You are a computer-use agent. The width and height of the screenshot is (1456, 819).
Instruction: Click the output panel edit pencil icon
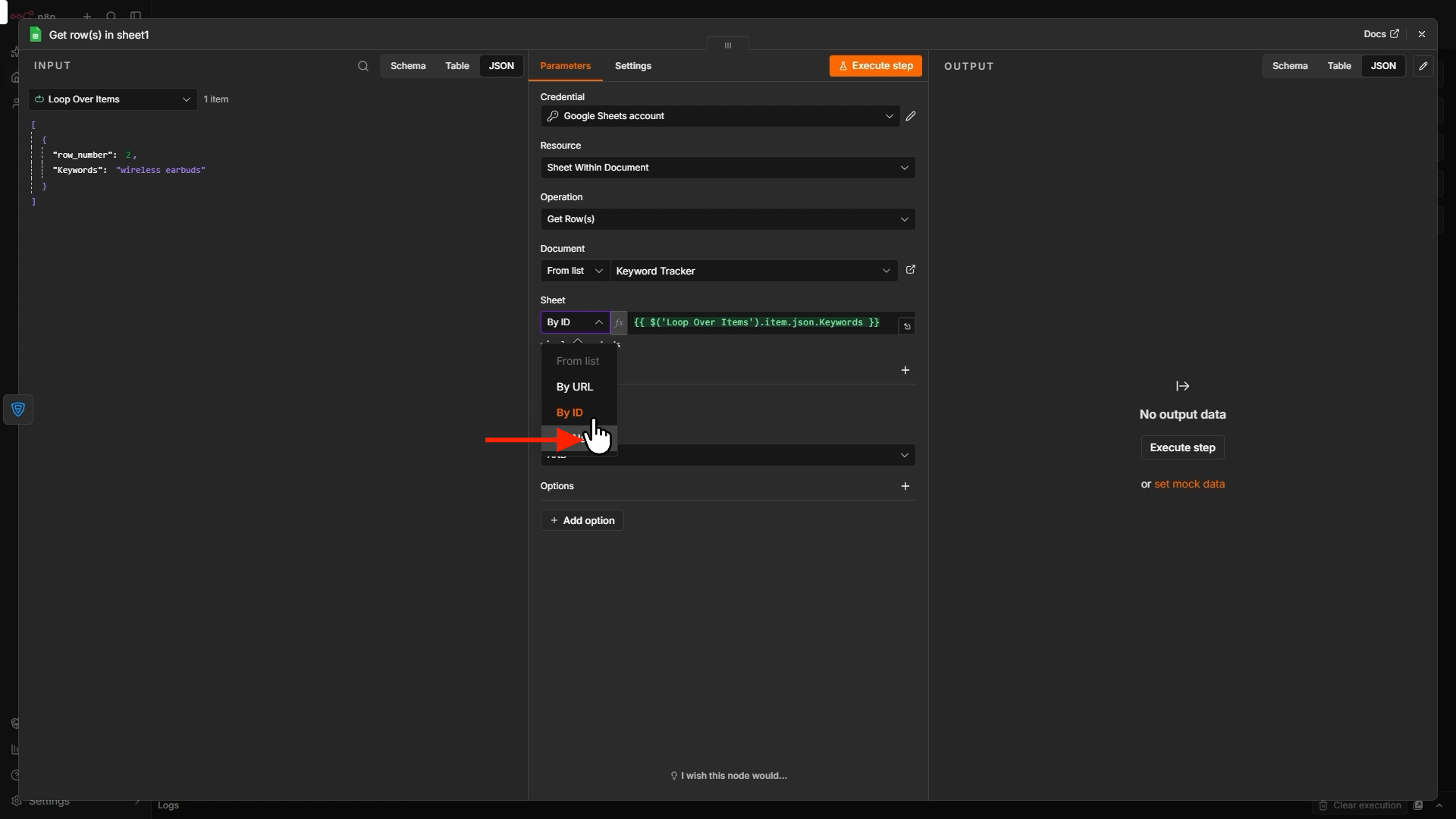1423,66
